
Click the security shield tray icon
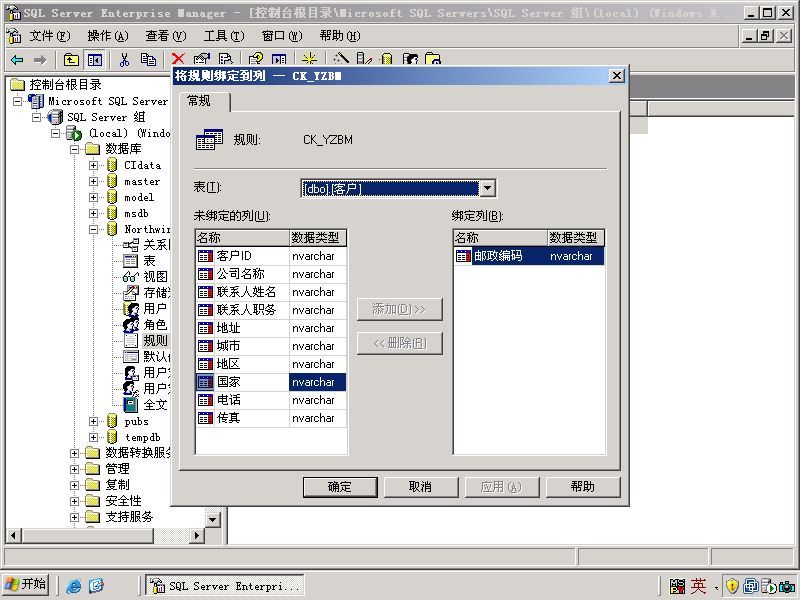click(x=732, y=586)
